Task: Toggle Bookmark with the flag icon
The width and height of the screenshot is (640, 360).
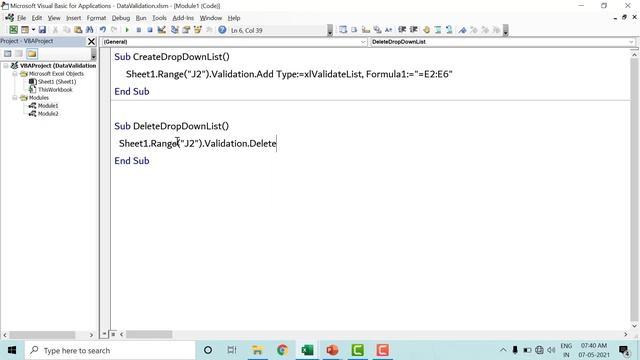Action: pos(462,30)
